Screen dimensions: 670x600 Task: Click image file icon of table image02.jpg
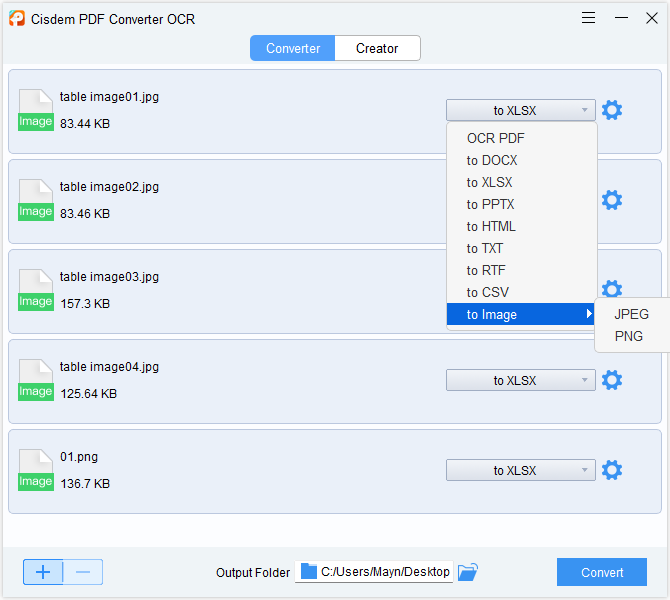[36, 200]
